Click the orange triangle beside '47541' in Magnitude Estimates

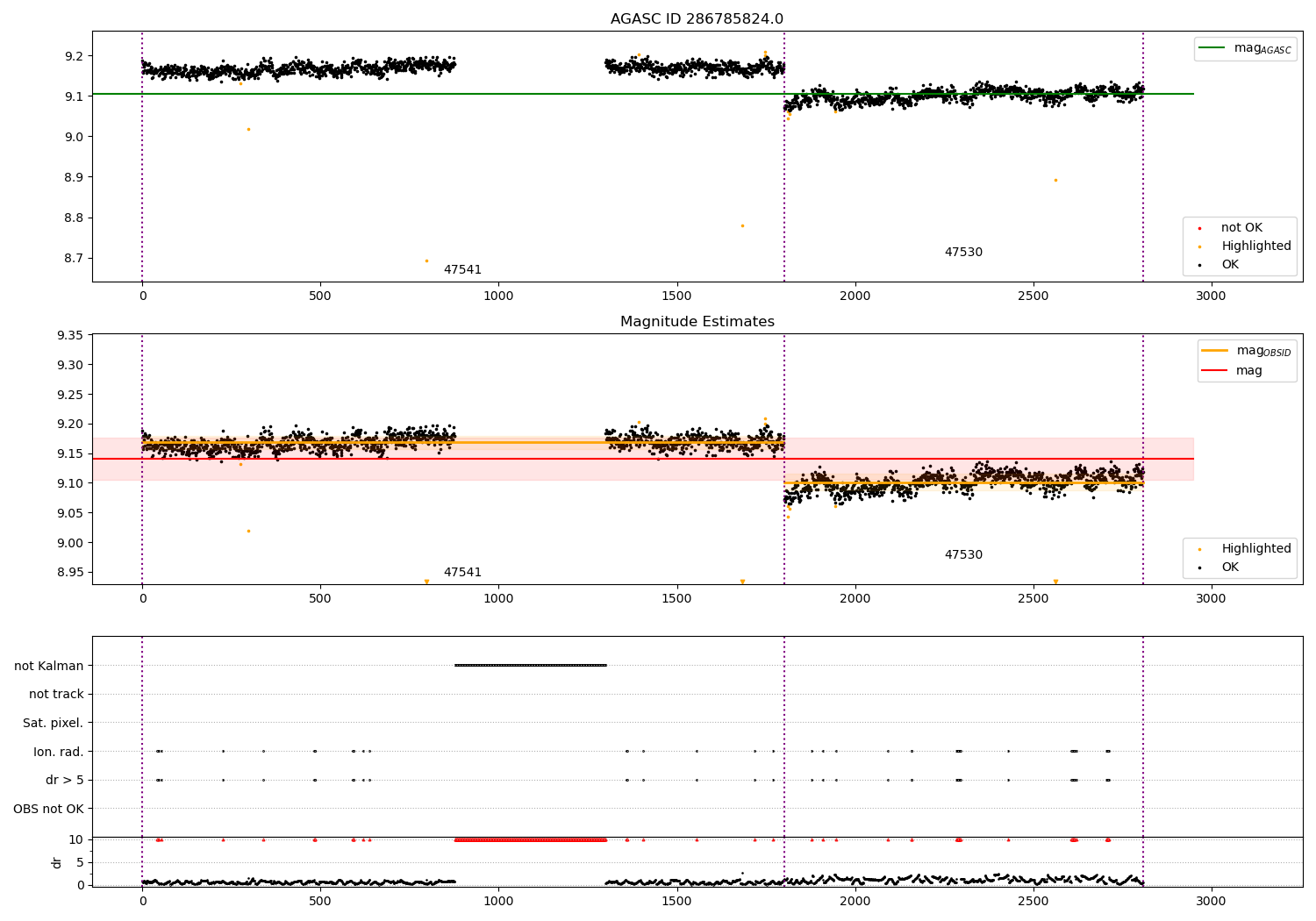click(x=426, y=582)
